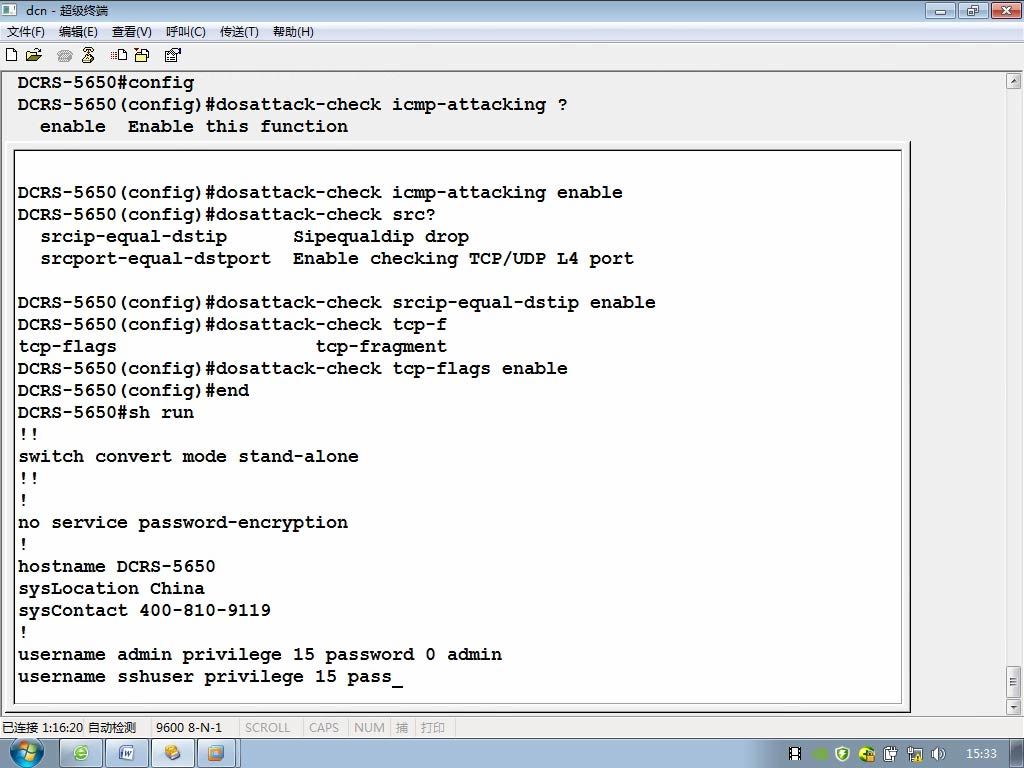Viewport: 1024px width, 768px height.
Task: Click the network warning tray icon
Action: pyautogui.click(x=914, y=754)
